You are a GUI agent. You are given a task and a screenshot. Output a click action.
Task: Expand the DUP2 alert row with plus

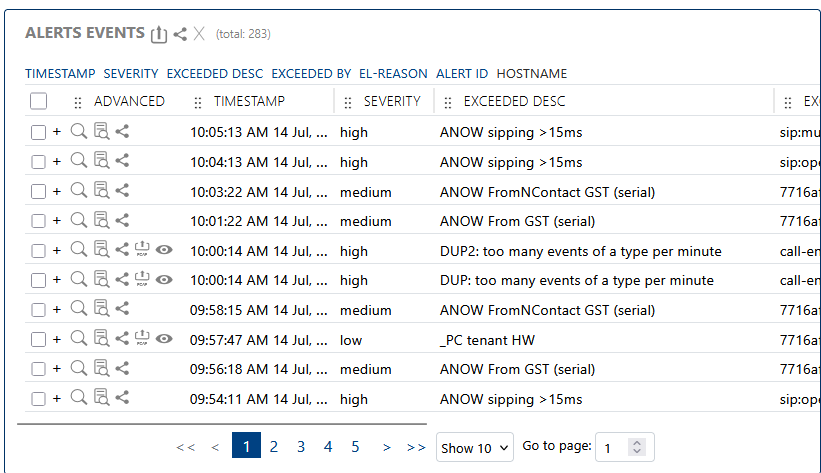tap(57, 250)
